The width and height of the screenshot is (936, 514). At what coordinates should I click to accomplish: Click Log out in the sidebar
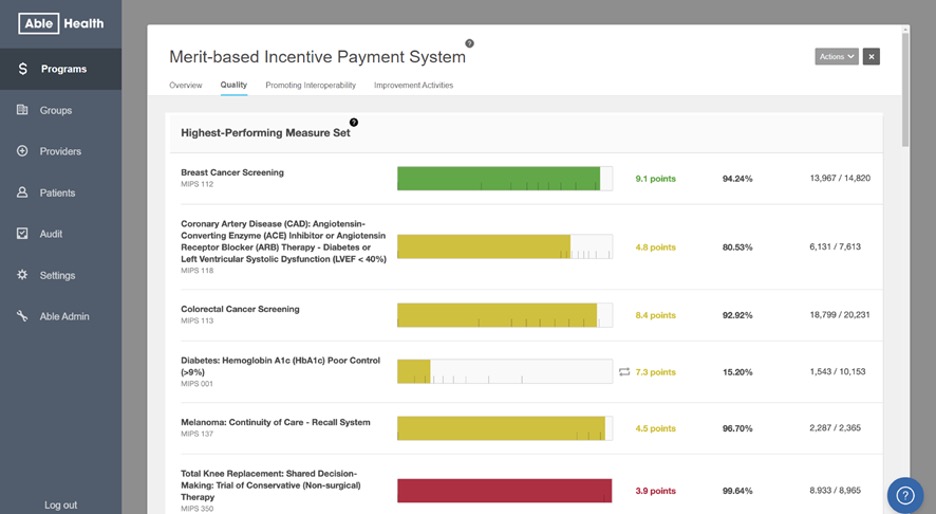coord(60,505)
